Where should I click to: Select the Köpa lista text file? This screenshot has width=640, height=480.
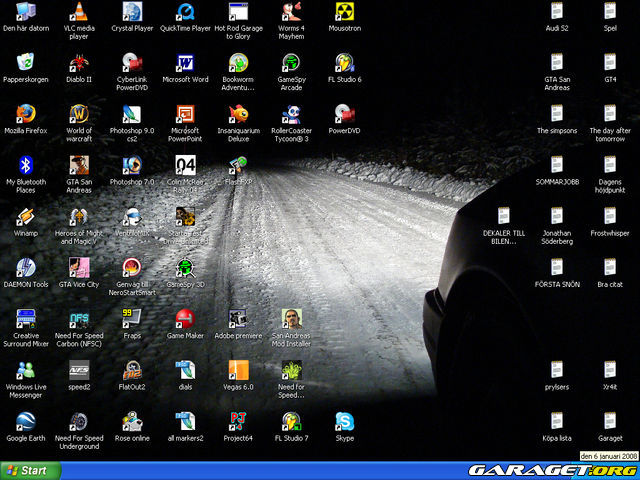(557, 422)
